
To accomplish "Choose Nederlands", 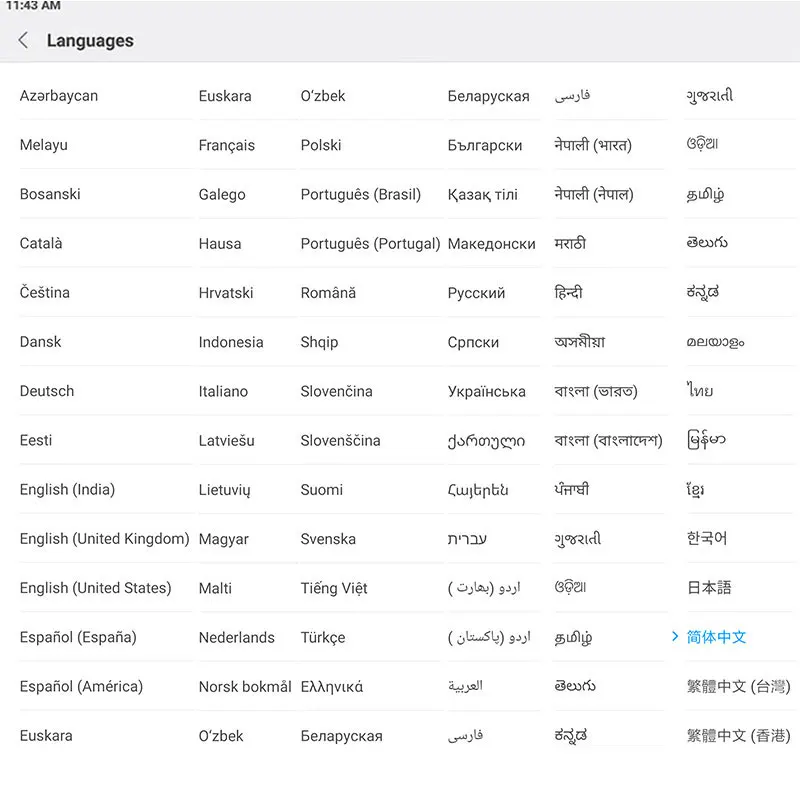I will [238, 637].
